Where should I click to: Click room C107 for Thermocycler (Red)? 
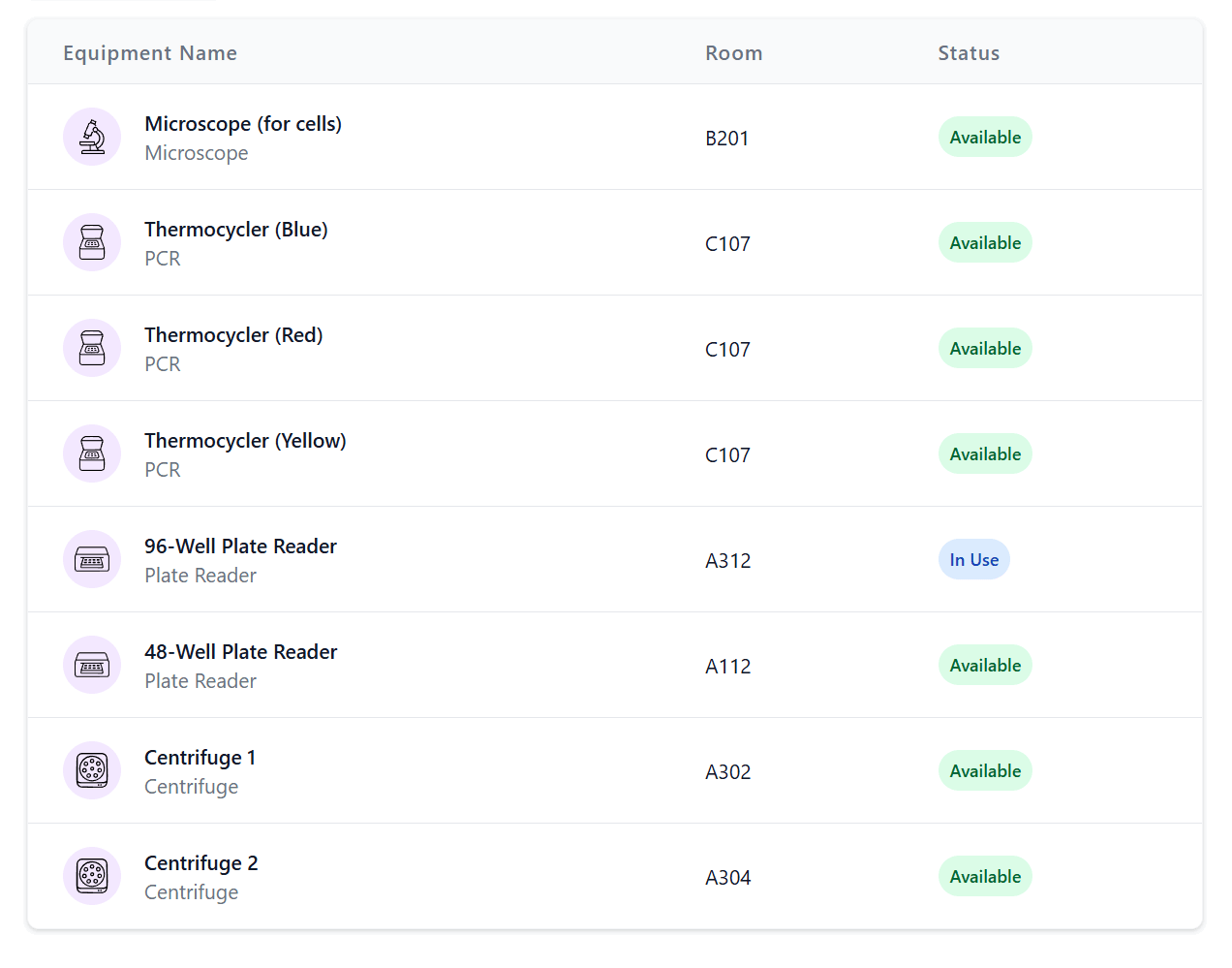click(727, 350)
